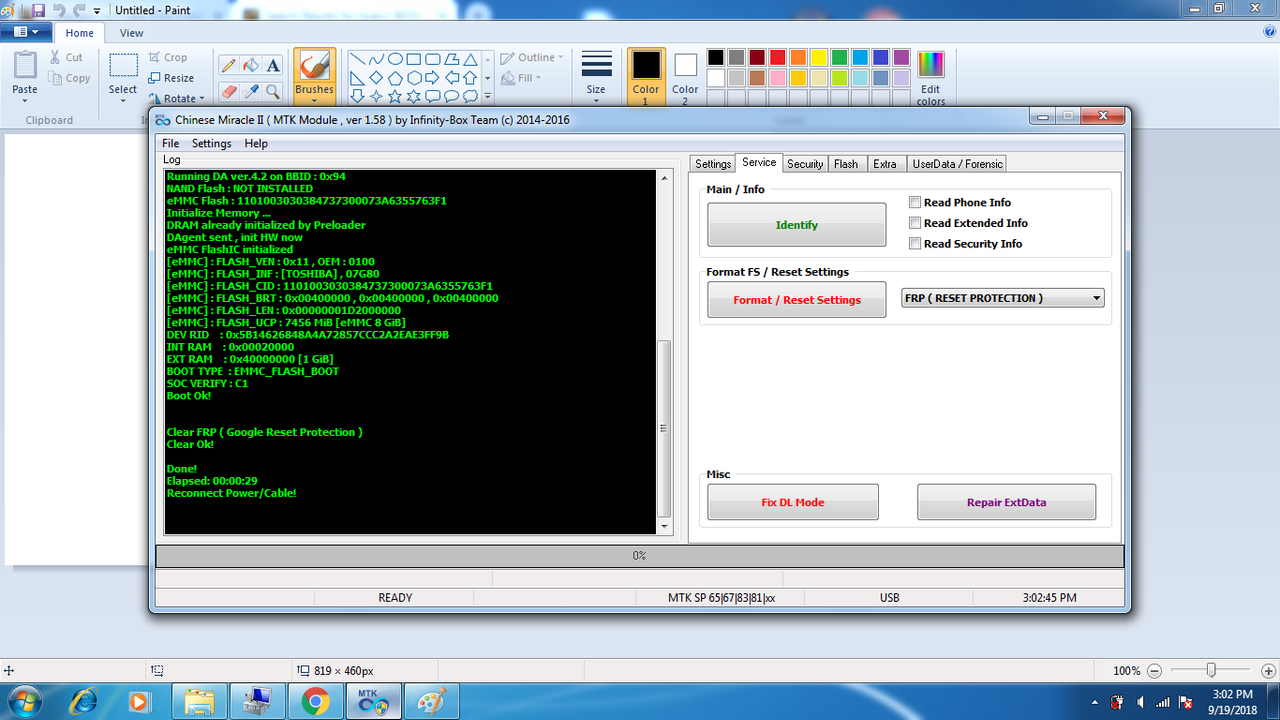Open the FRP ( RESET PROTECTION ) dropdown
Image resolution: width=1280 pixels, height=720 pixels.
(x=1002, y=298)
